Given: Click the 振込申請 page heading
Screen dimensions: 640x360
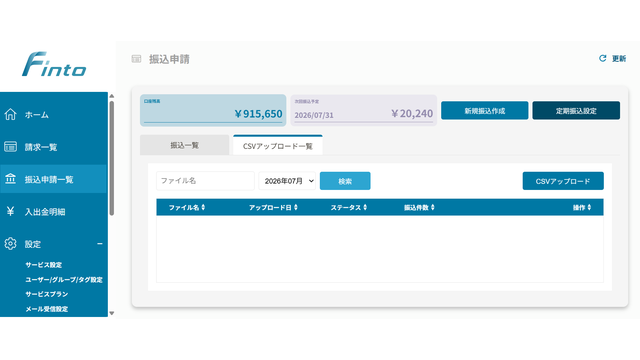Looking at the screenshot, I should tap(169, 59).
